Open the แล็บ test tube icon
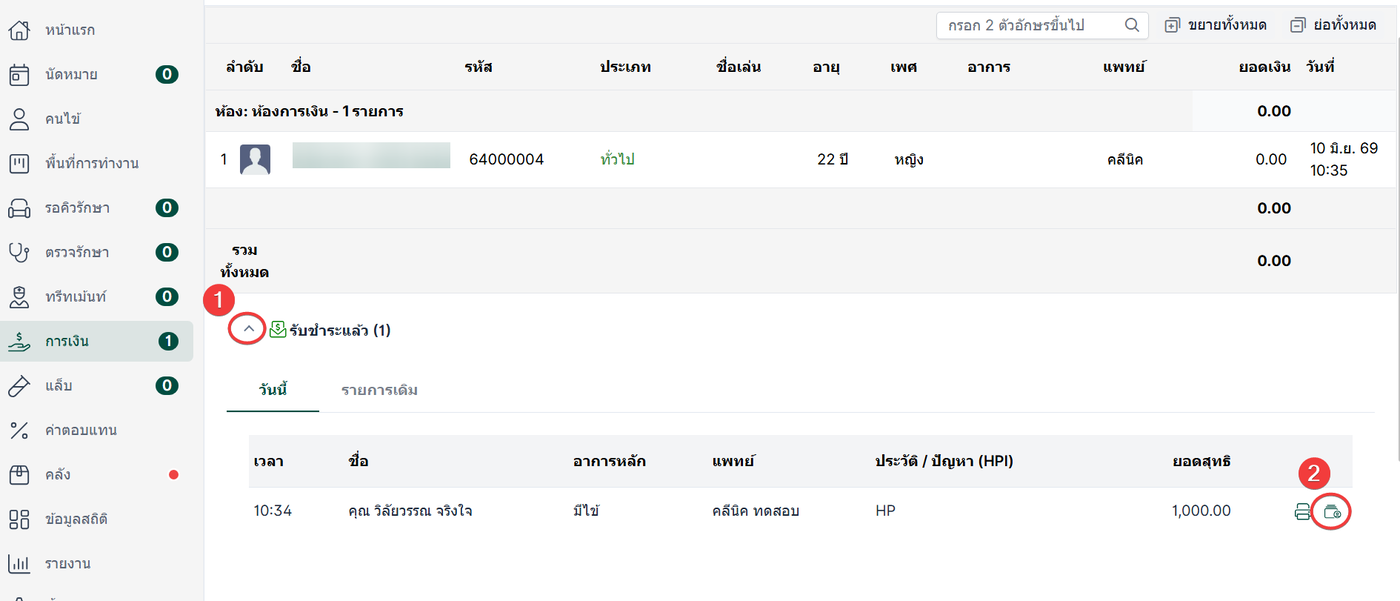 coord(19,385)
